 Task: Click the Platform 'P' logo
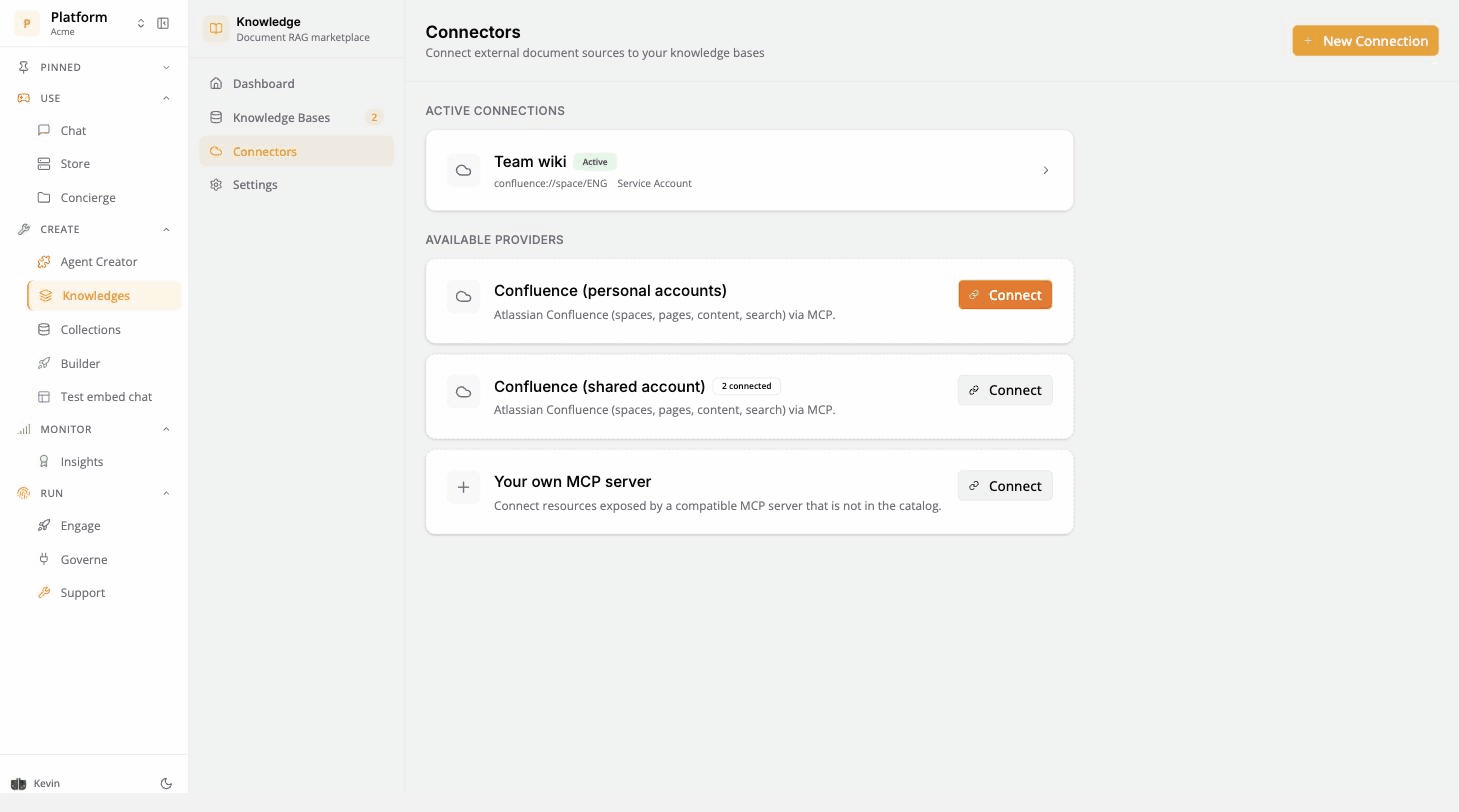point(27,23)
